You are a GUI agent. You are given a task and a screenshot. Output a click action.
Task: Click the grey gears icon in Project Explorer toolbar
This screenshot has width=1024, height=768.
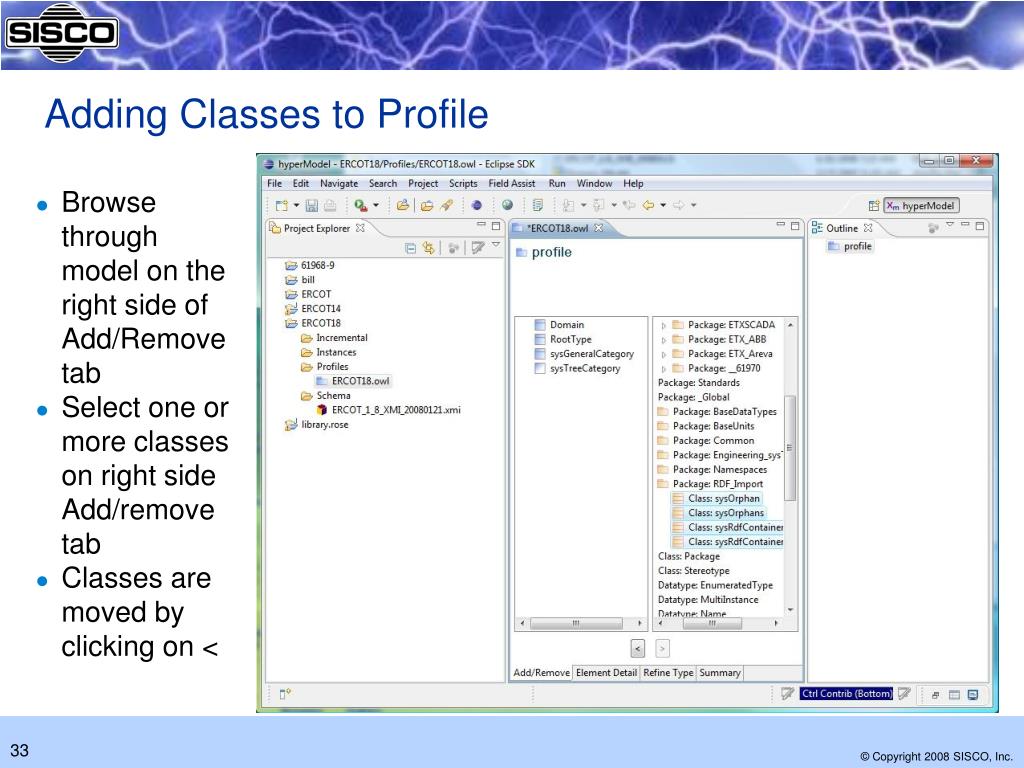[x=453, y=248]
